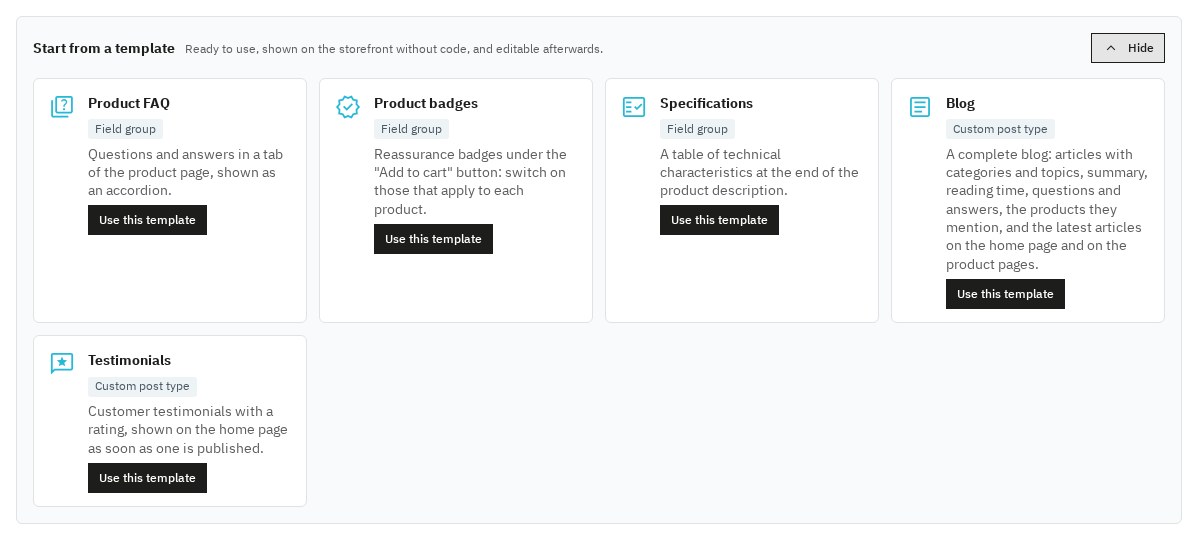The image size is (1198, 540).
Task: Use the Product FAQ template
Action: 147,220
